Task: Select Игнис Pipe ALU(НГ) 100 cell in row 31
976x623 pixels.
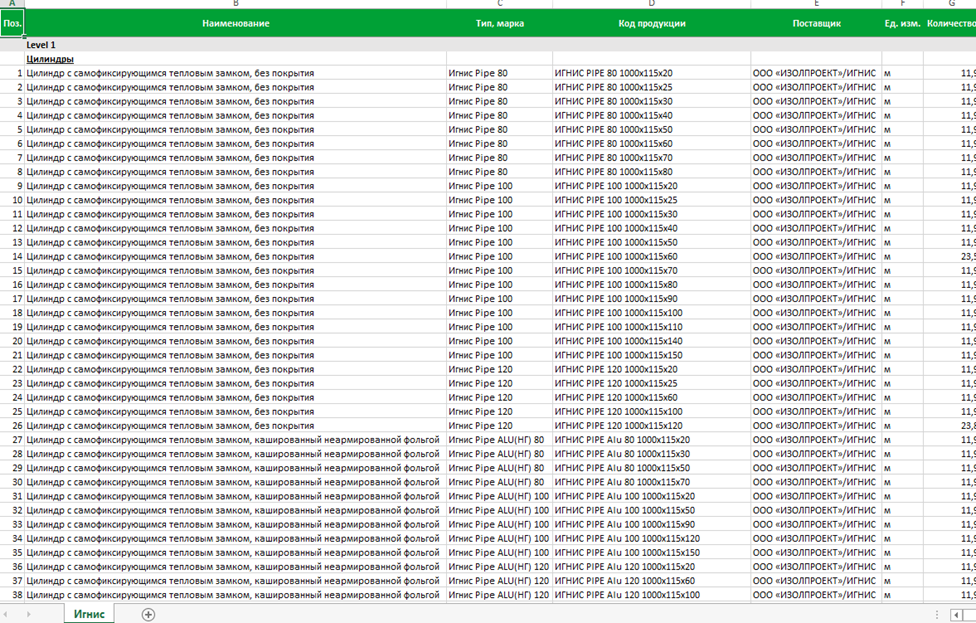Action: [499, 496]
